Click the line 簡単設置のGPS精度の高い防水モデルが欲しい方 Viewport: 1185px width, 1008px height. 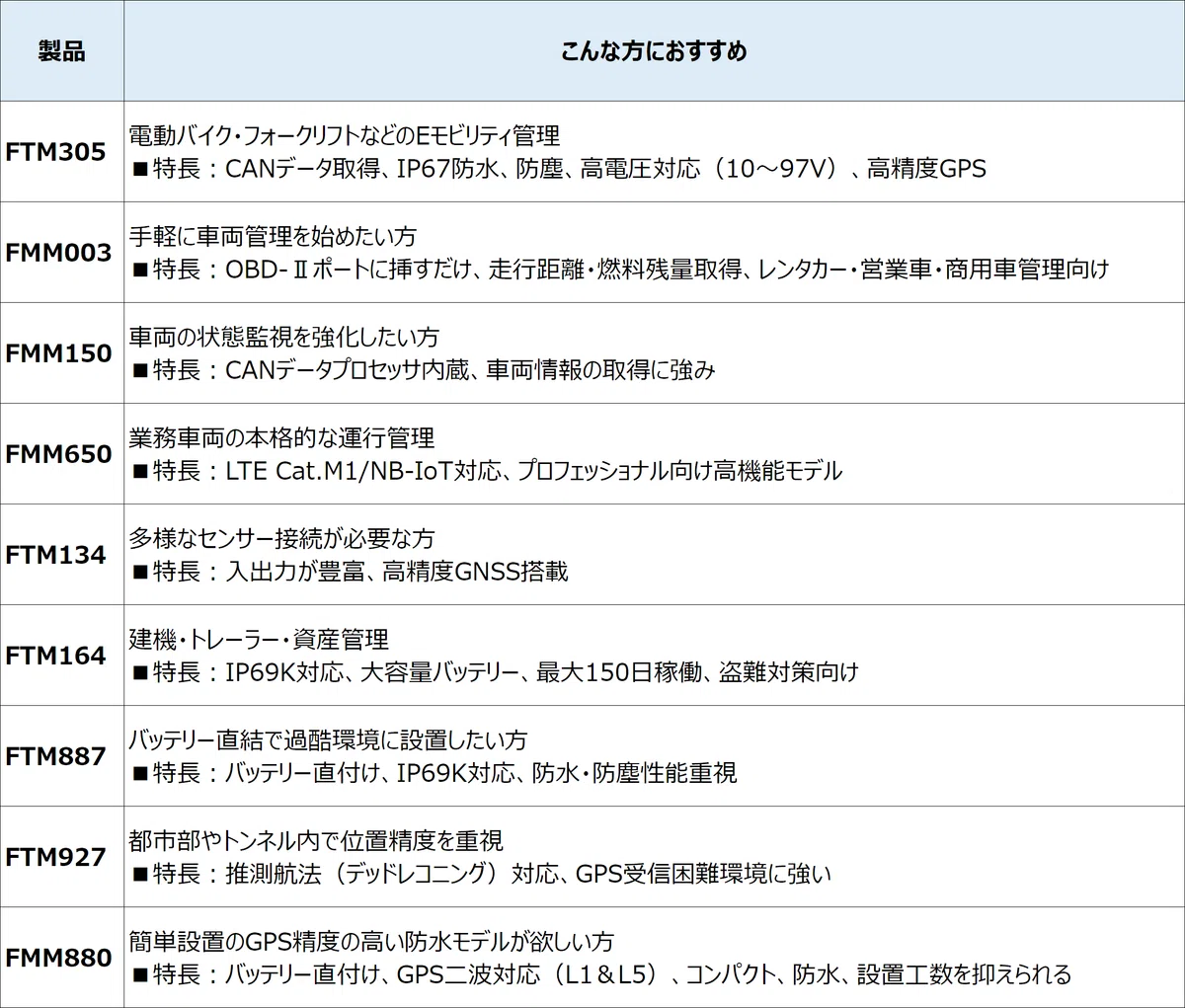(x=371, y=941)
